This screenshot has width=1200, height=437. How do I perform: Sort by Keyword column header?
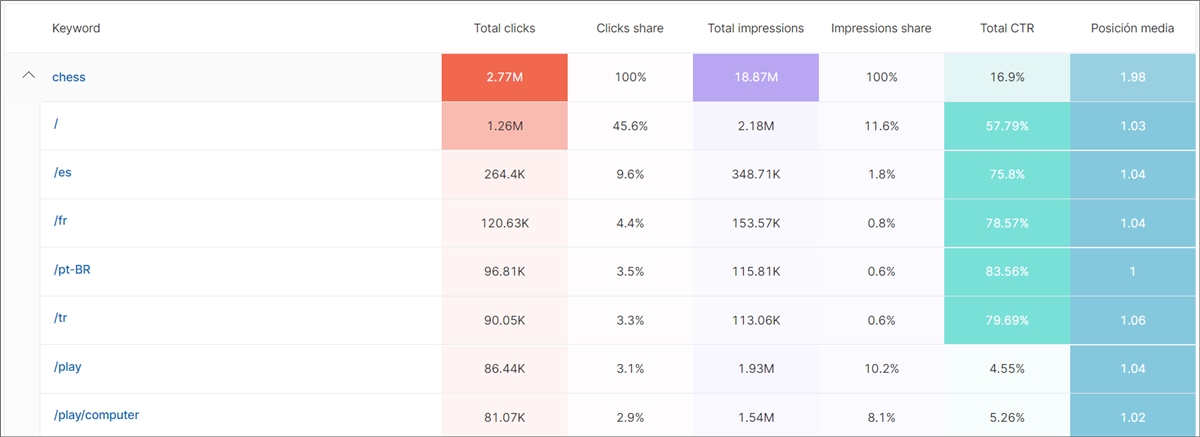tap(76, 28)
